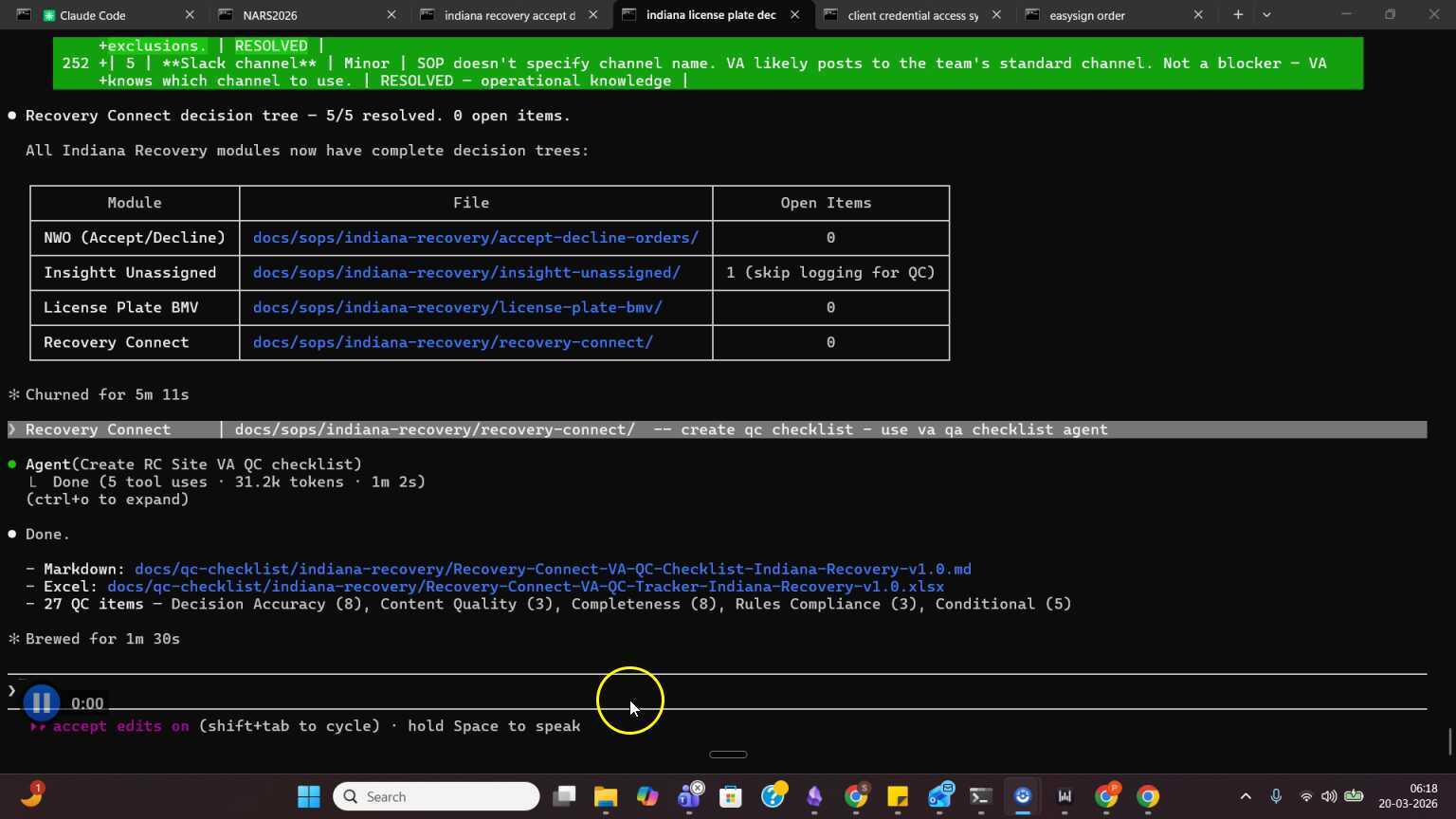Open the Recovery-Connect QC Checklist markdown link

pos(552,569)
